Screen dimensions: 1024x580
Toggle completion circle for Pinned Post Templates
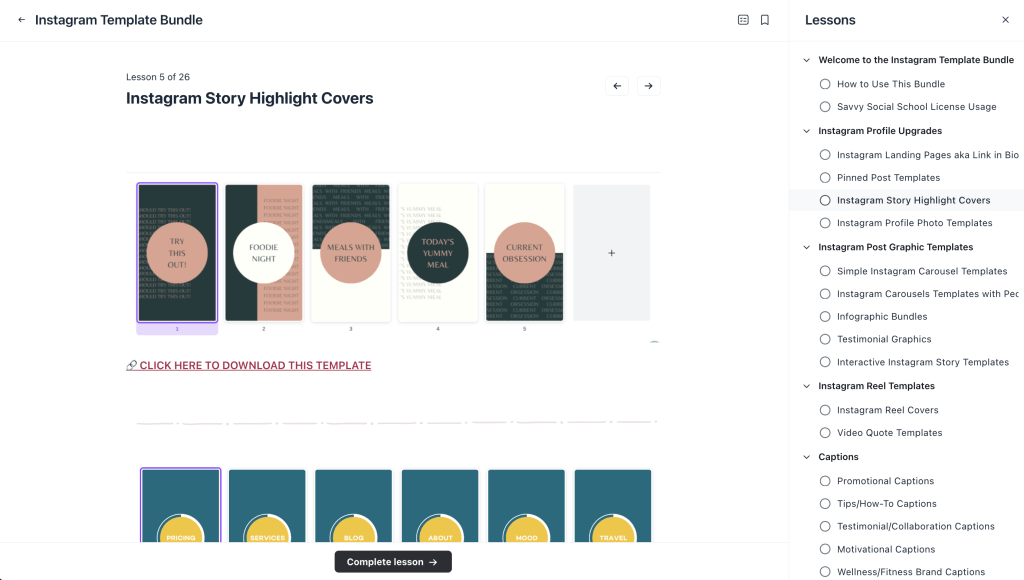[x=825, y=178]
